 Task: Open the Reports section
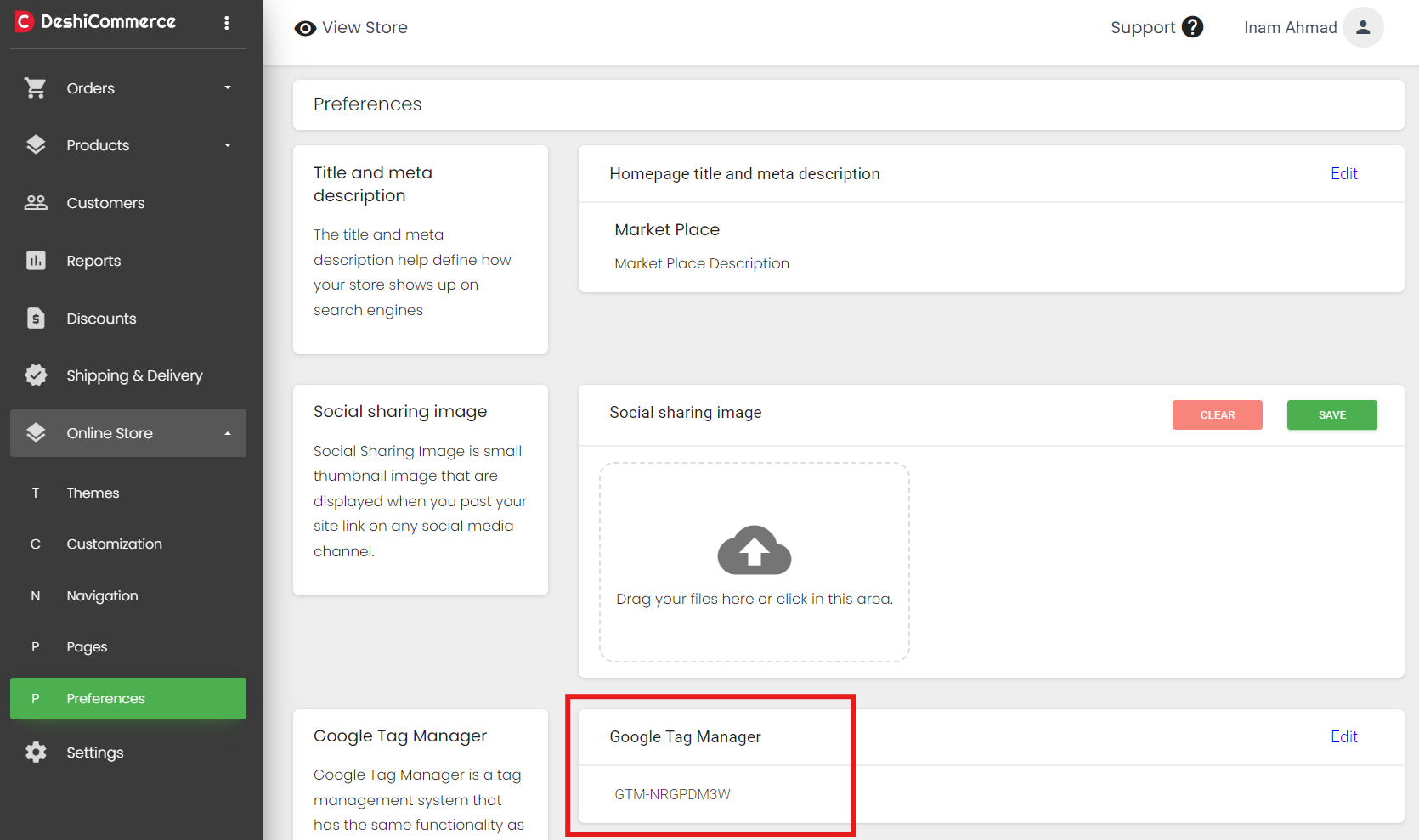coord(128,261)
